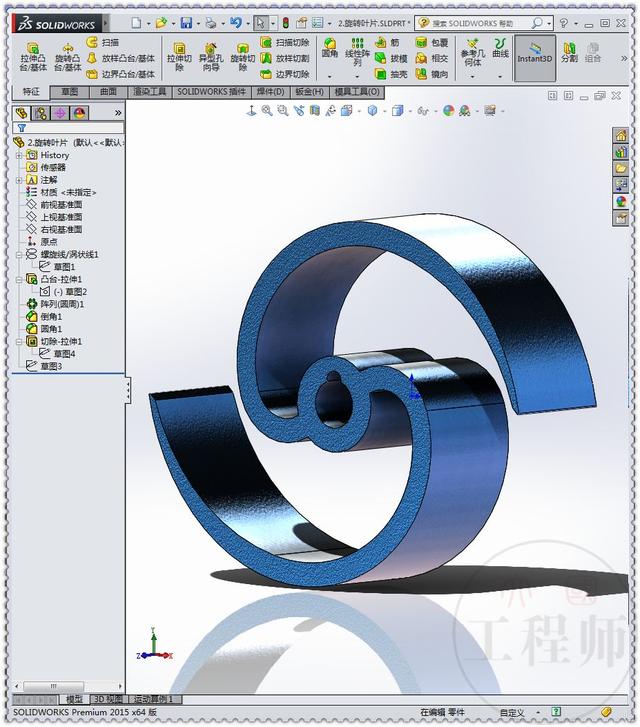This screenshot has height=727, width=640.
Task: Click the feature tree filter field
Action: (x=68, y=128)
